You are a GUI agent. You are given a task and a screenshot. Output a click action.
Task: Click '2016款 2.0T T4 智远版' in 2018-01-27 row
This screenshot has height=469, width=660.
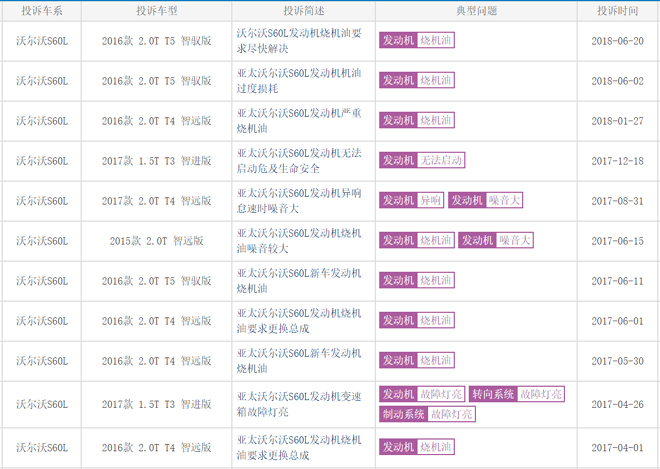coord(157,121)
